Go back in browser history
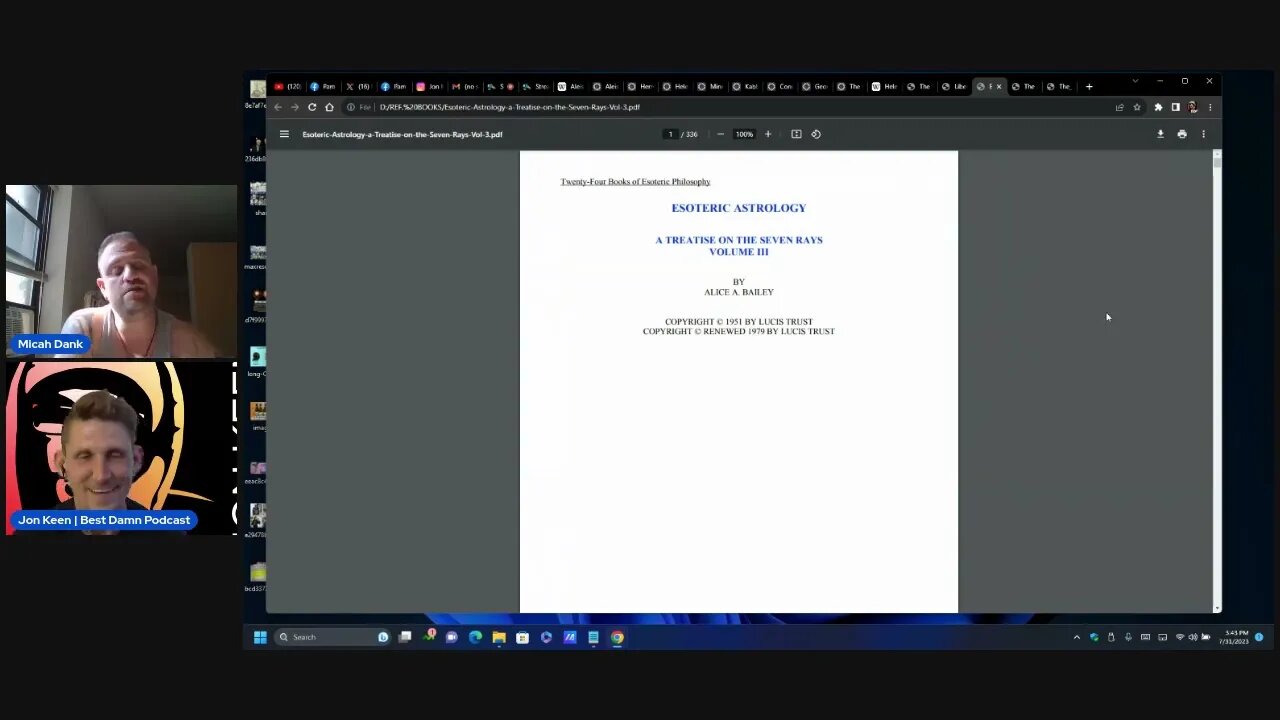The image size is (1280, 720). point(278,107)
